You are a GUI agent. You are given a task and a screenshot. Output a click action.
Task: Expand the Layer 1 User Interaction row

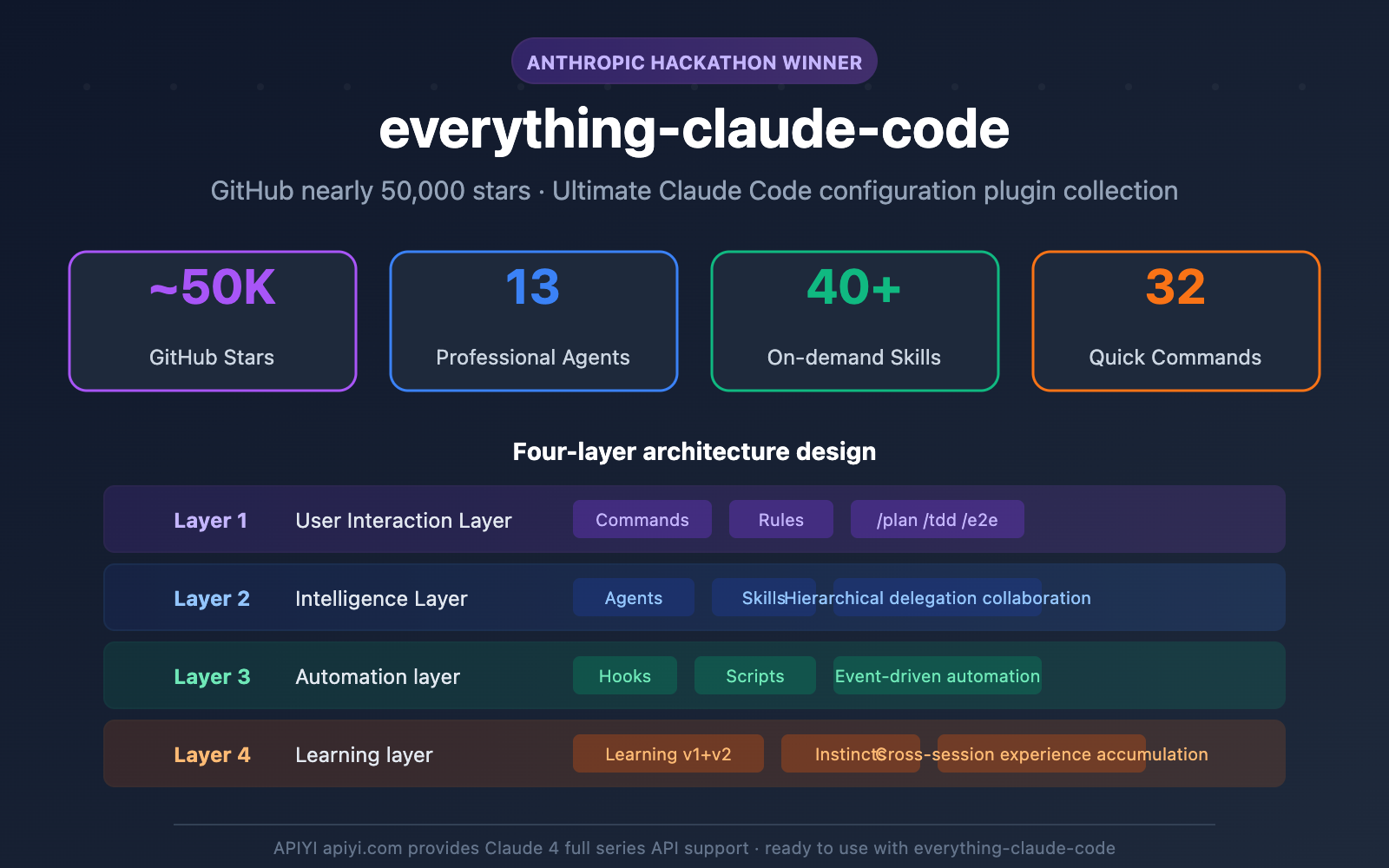click(347, 519)
